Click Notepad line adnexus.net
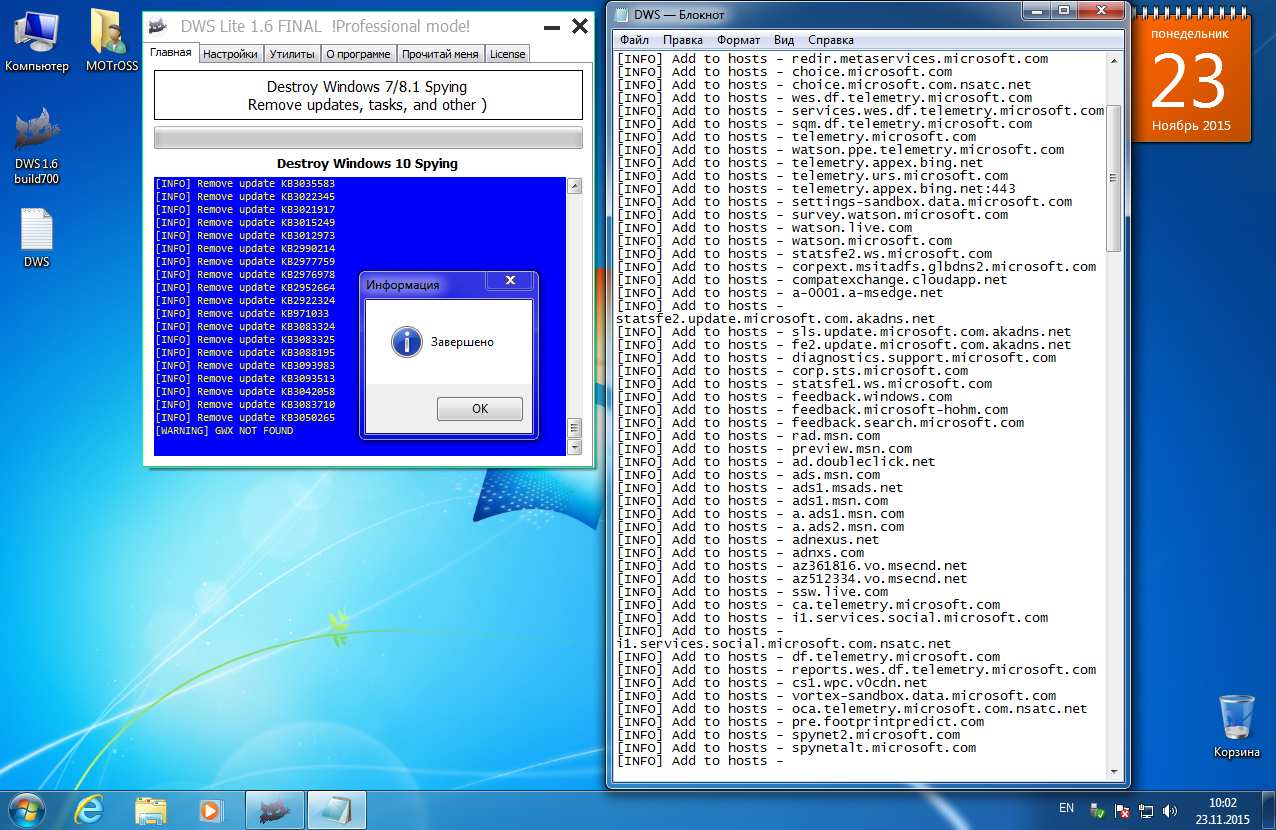Image resolution: width=1276 pixels, height=830 pixels. pos(748,540)
